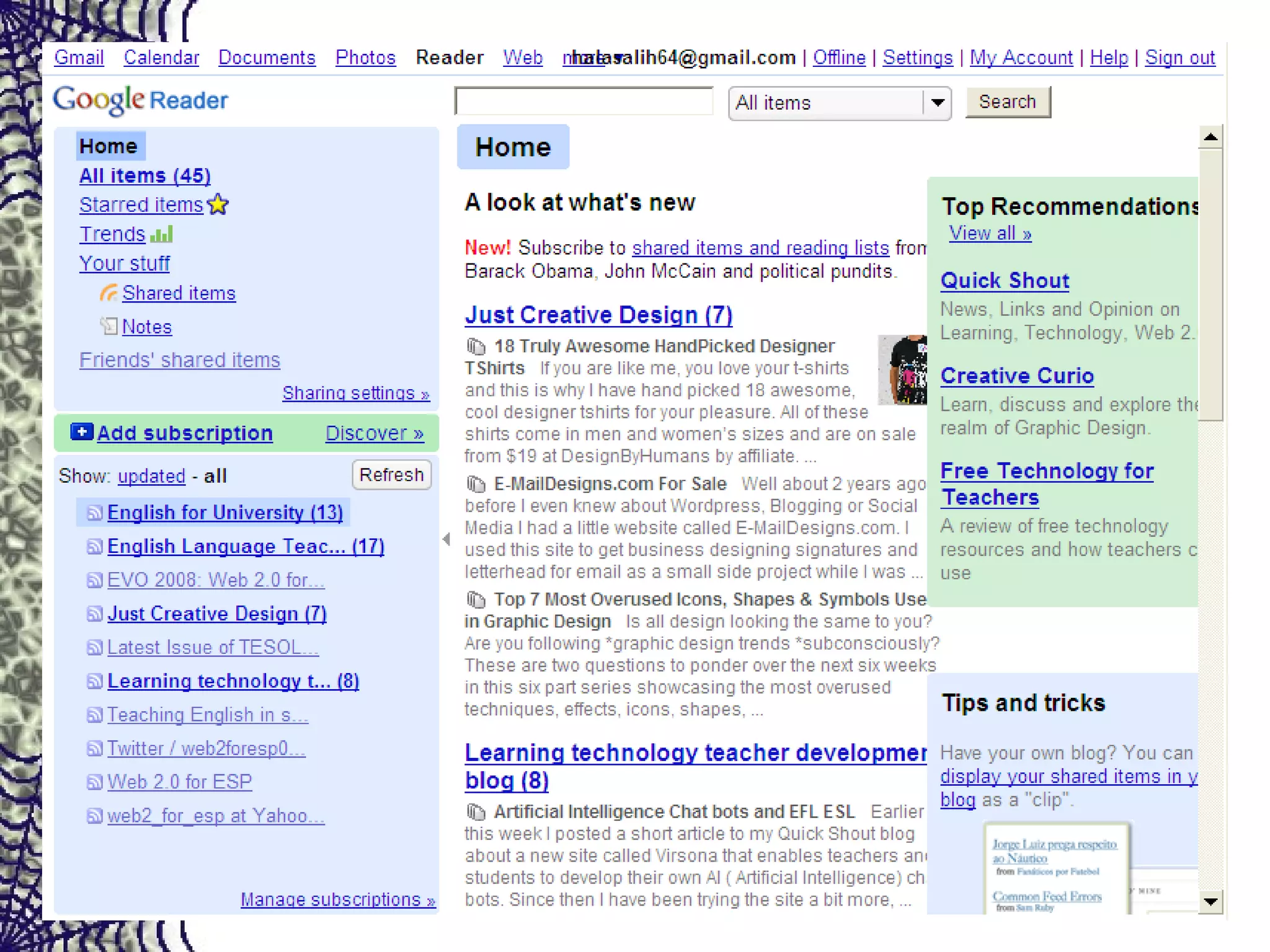Open display your shared items in your blog
Image resolution: width=1270 pixels, height=952 pixels.
point(1068,788)
